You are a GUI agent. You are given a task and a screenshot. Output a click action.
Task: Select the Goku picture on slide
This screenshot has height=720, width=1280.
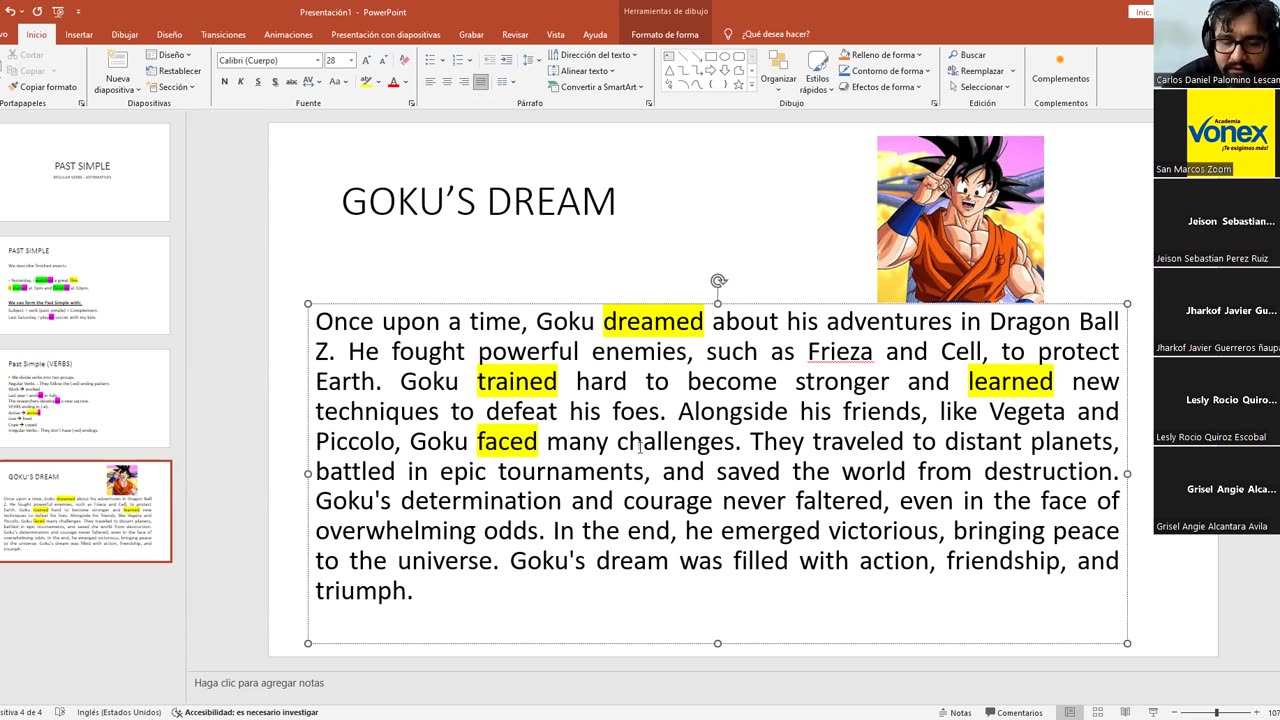[960, 219]
